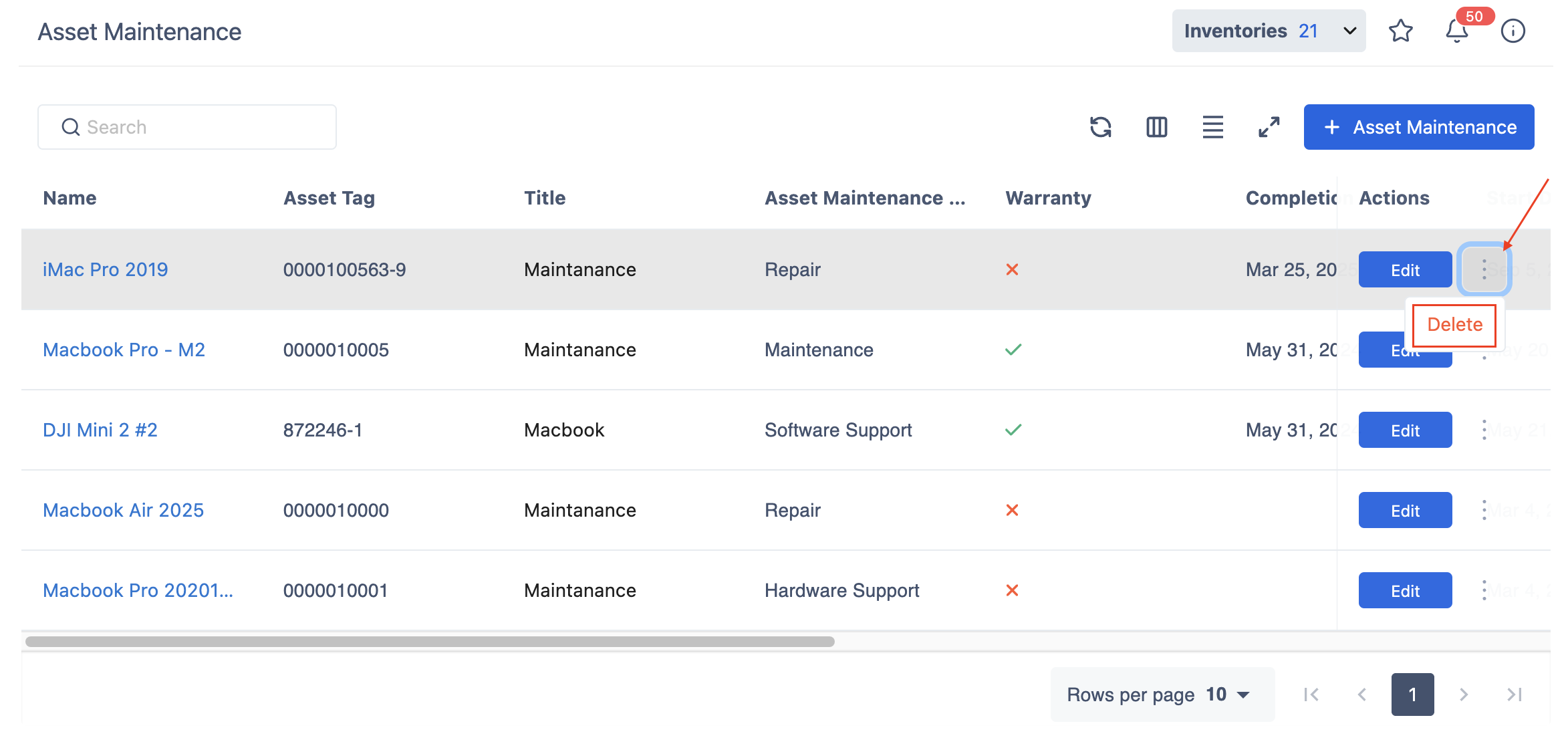Expand table to fullscreen icon
The image size is (1568, 754).
click(x=1269, y=127)
